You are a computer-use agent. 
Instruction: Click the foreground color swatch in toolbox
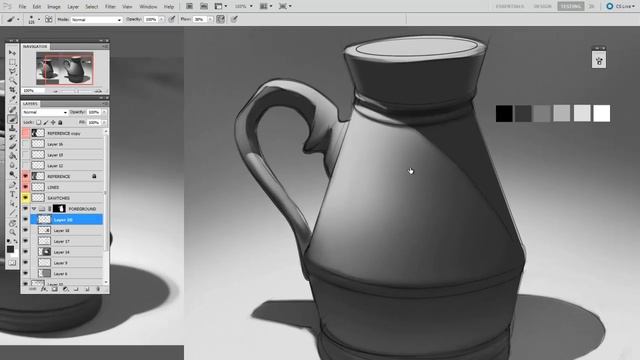[x=11, y=249]
